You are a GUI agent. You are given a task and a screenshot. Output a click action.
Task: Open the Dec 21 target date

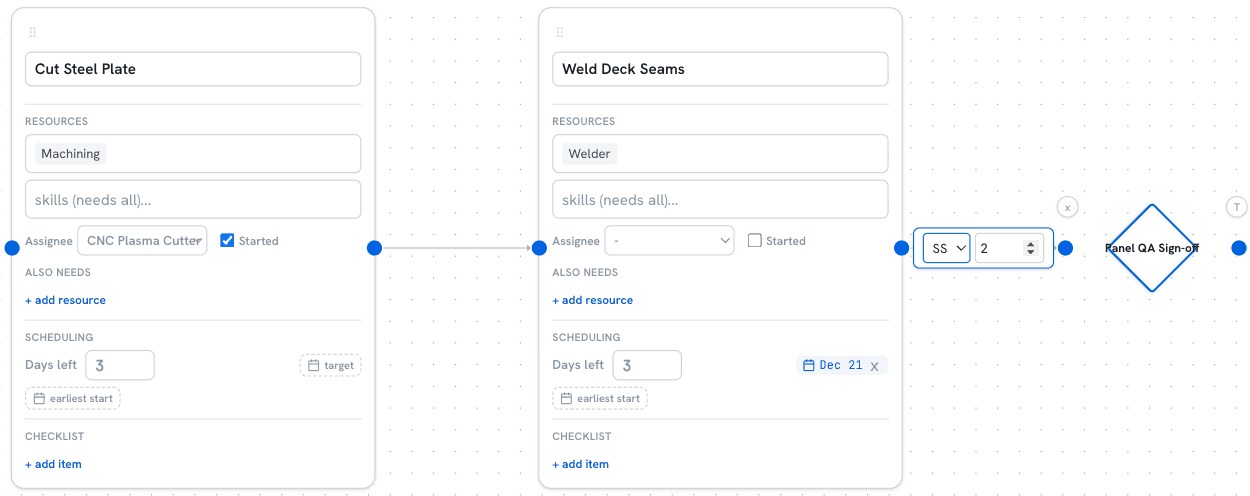832,365
